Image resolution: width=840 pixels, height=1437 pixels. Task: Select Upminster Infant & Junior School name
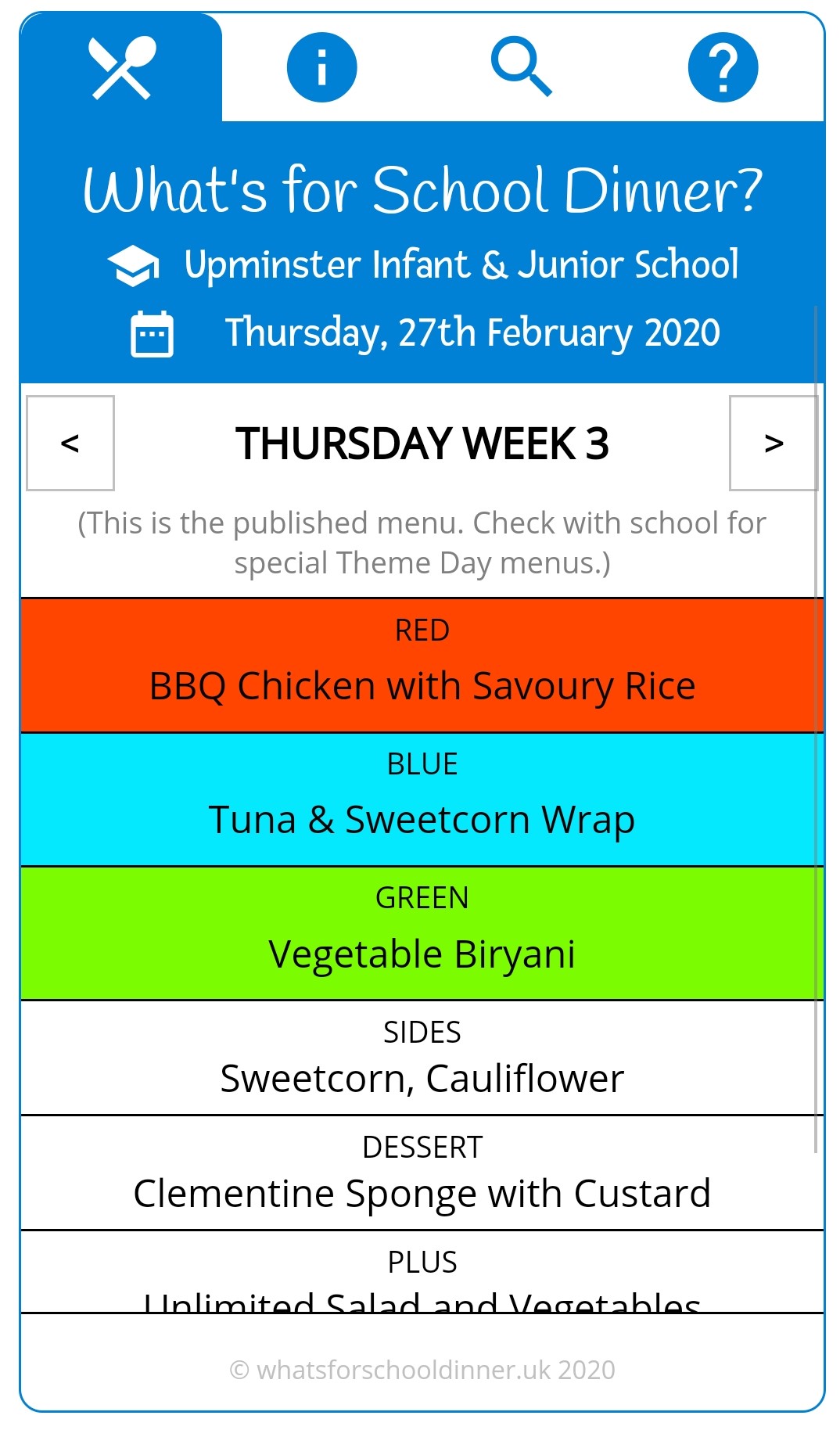coord(461,265)
